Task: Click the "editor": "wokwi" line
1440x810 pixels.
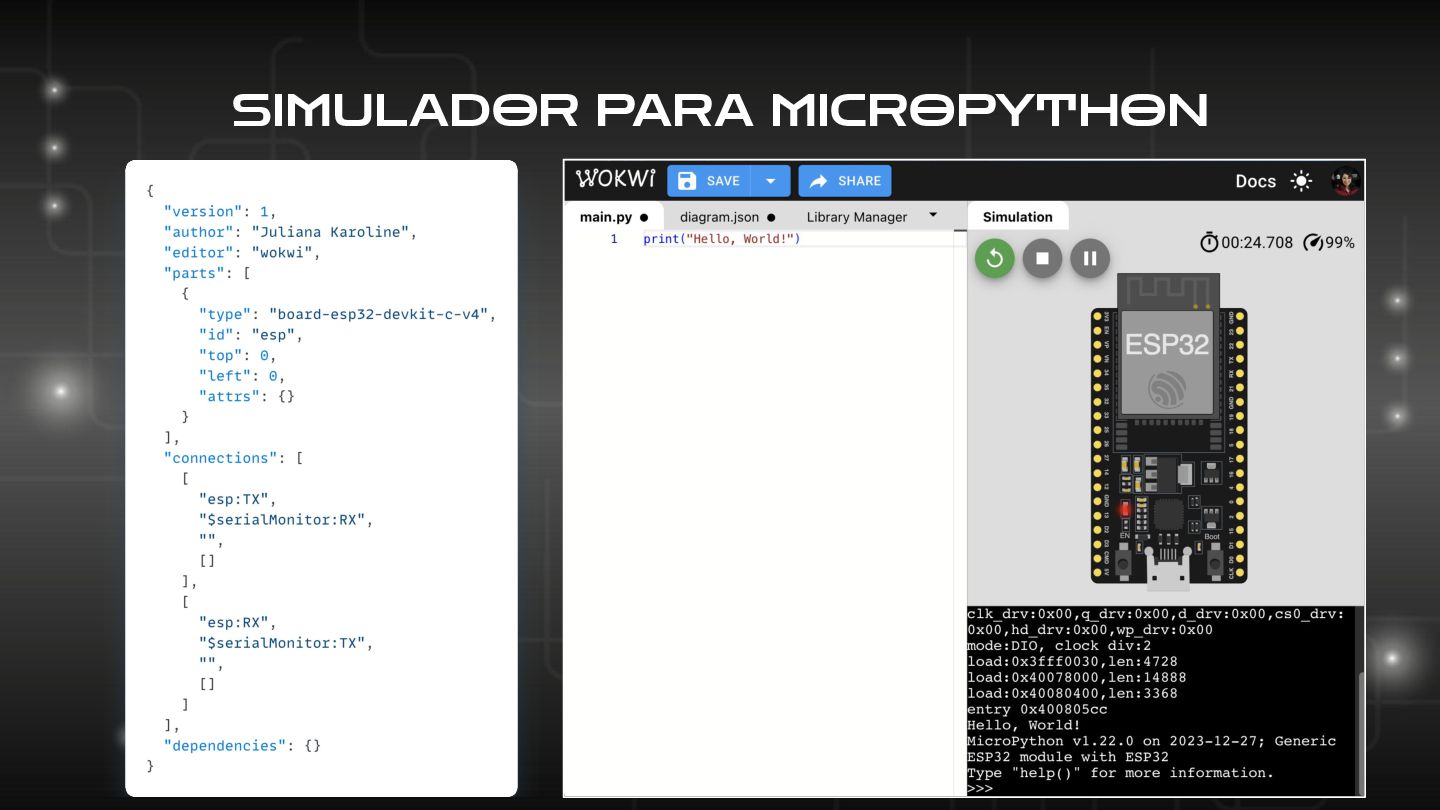Action: point(241,253)
